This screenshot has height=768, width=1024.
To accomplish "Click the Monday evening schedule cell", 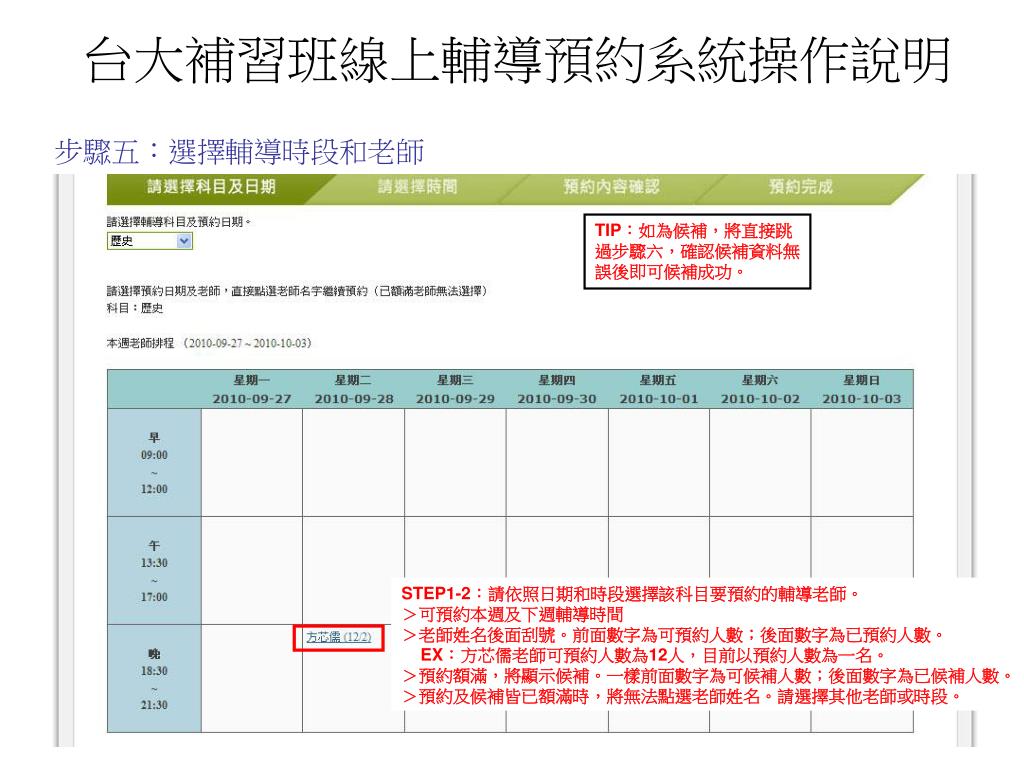I will click(251, 679).
